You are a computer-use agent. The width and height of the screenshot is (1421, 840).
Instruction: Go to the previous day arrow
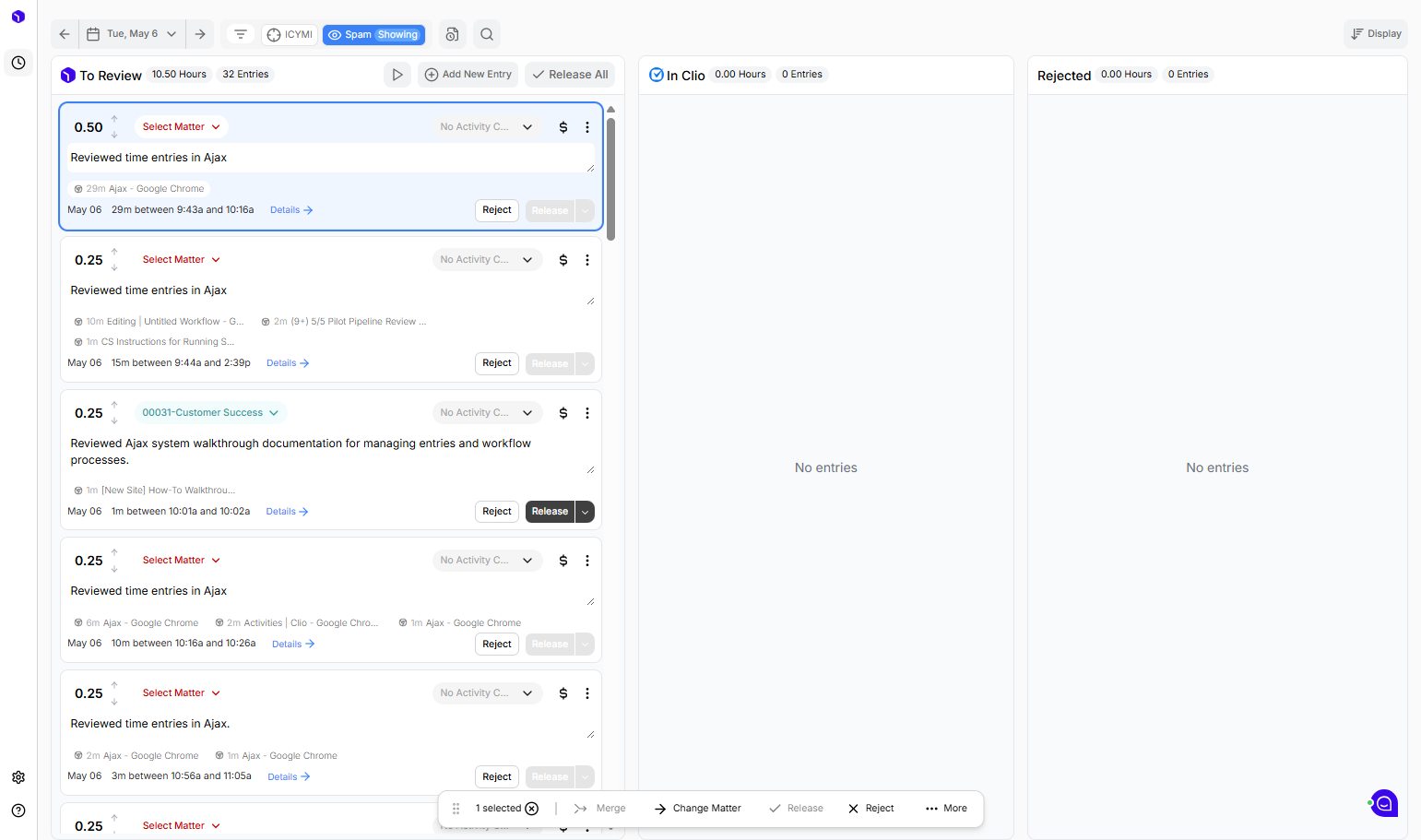pos(65,34)
